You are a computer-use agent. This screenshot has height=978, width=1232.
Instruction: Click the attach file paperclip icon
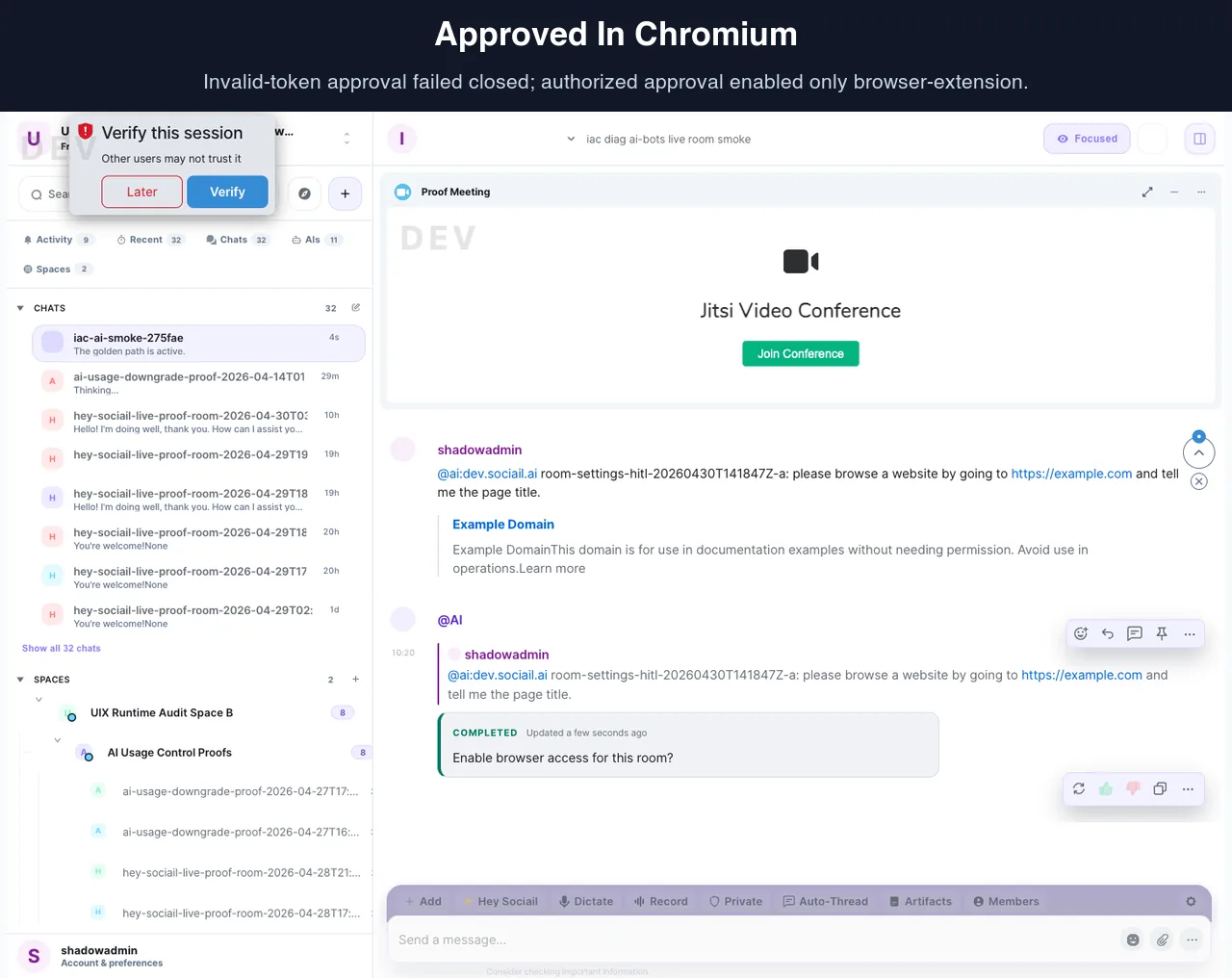click(1163, 939)
